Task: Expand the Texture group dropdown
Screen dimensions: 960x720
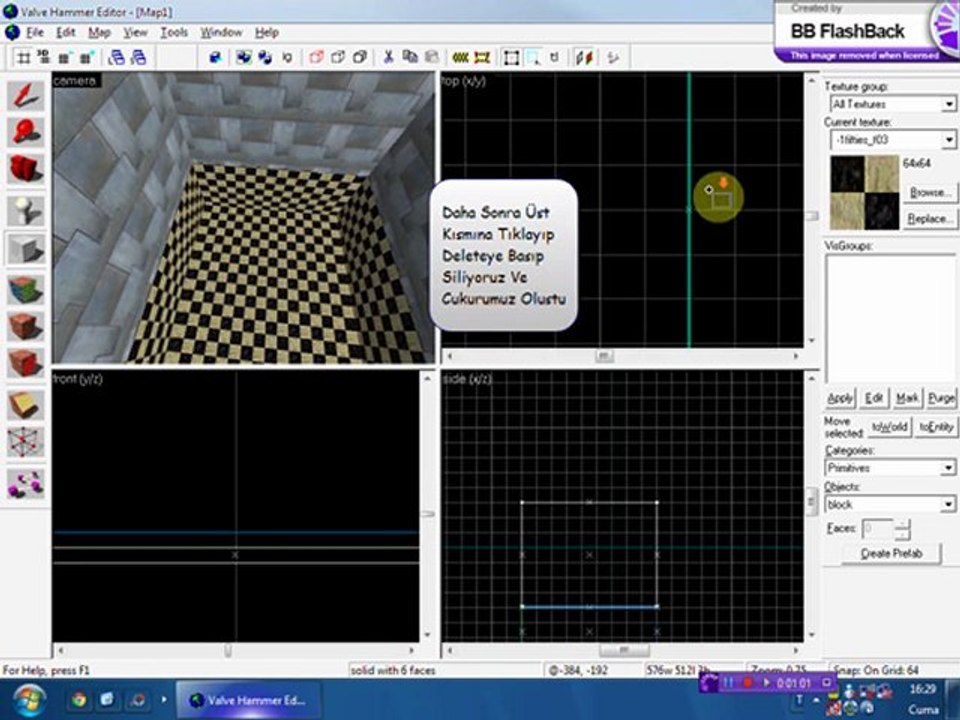Action: click(948, 104)
